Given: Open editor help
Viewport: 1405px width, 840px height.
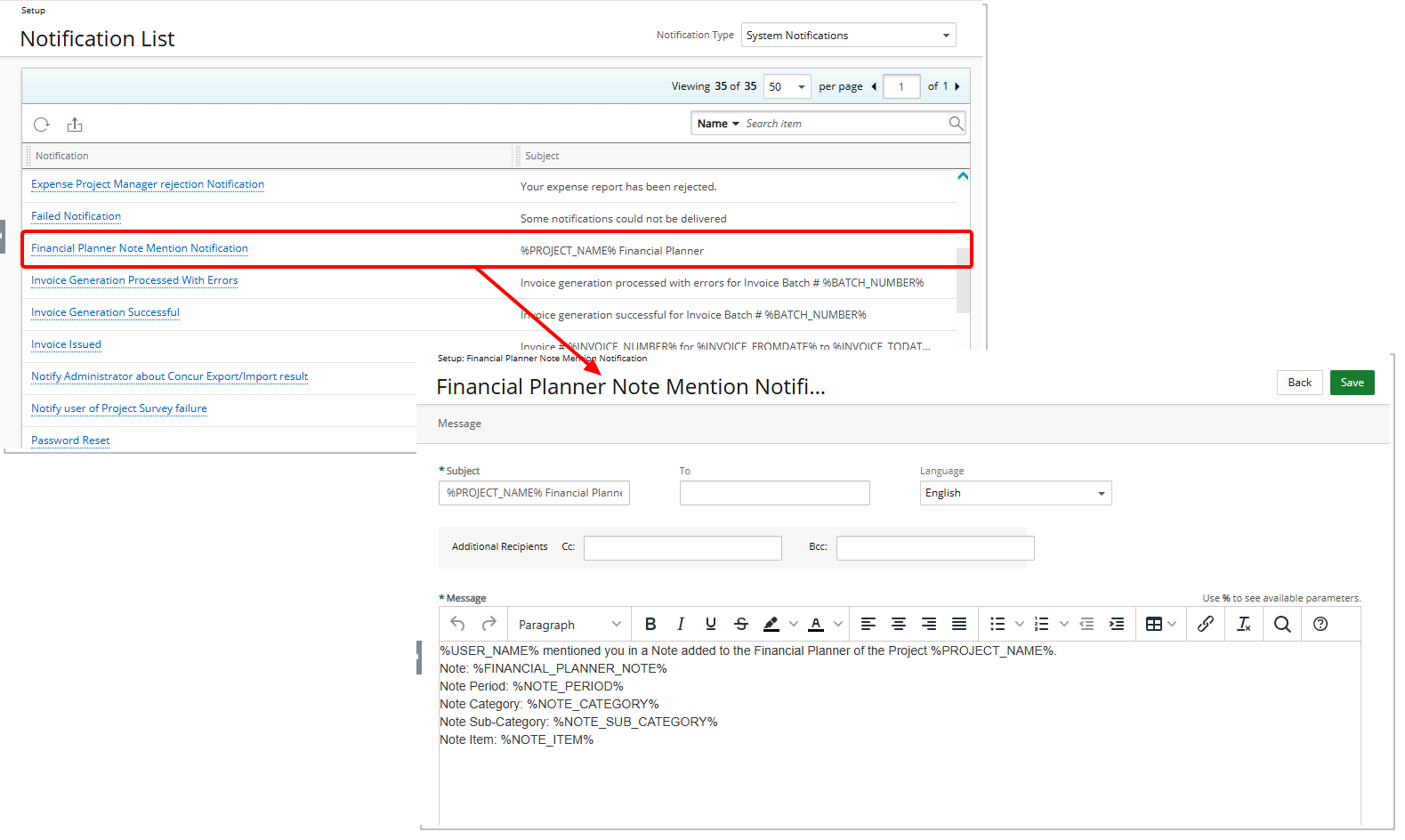Looking at the screenshot, I should coord(1320,624).
